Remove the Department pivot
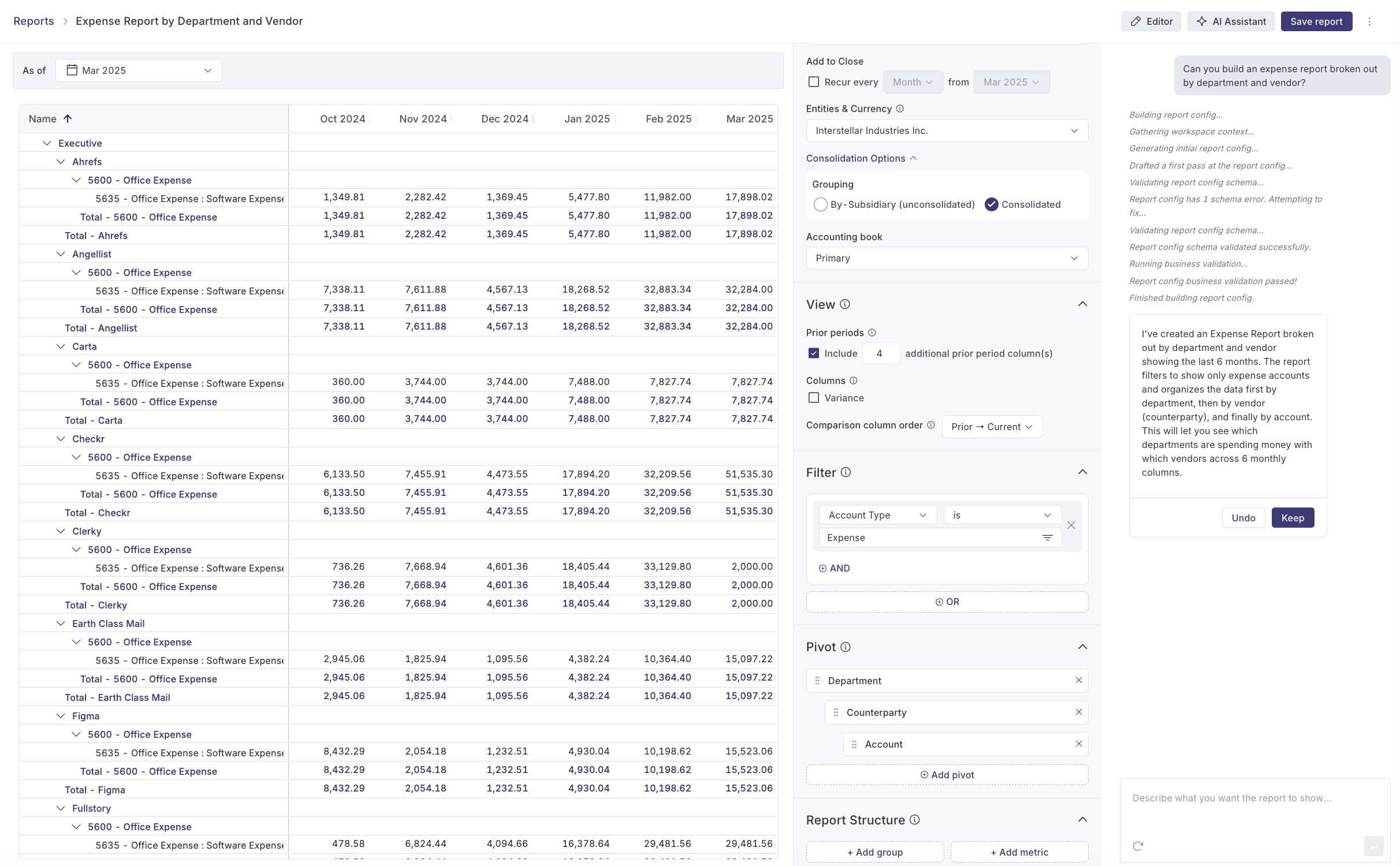The image size is (1400, 866). tap(1078, 681)
